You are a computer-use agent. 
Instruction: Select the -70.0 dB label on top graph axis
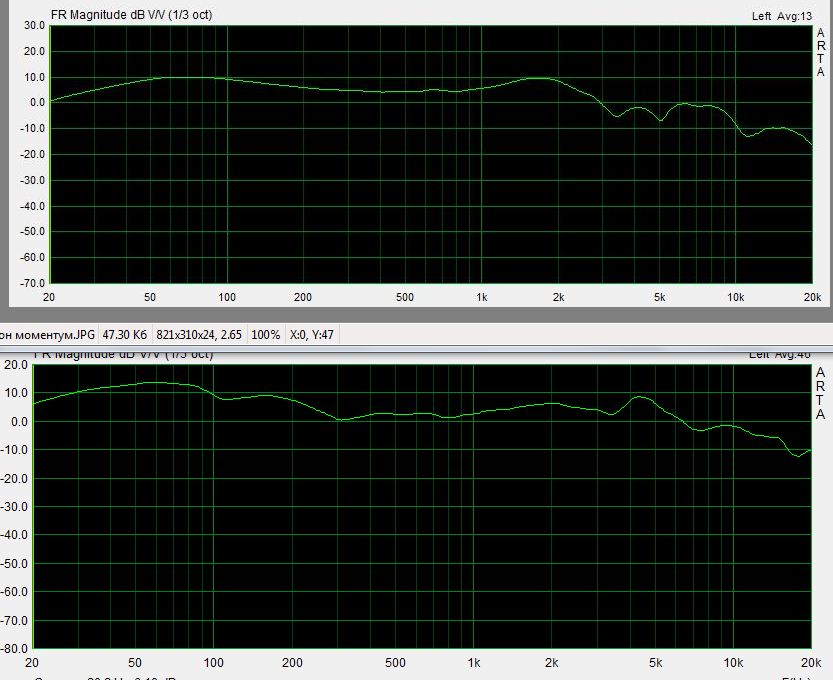pos(32,283)
